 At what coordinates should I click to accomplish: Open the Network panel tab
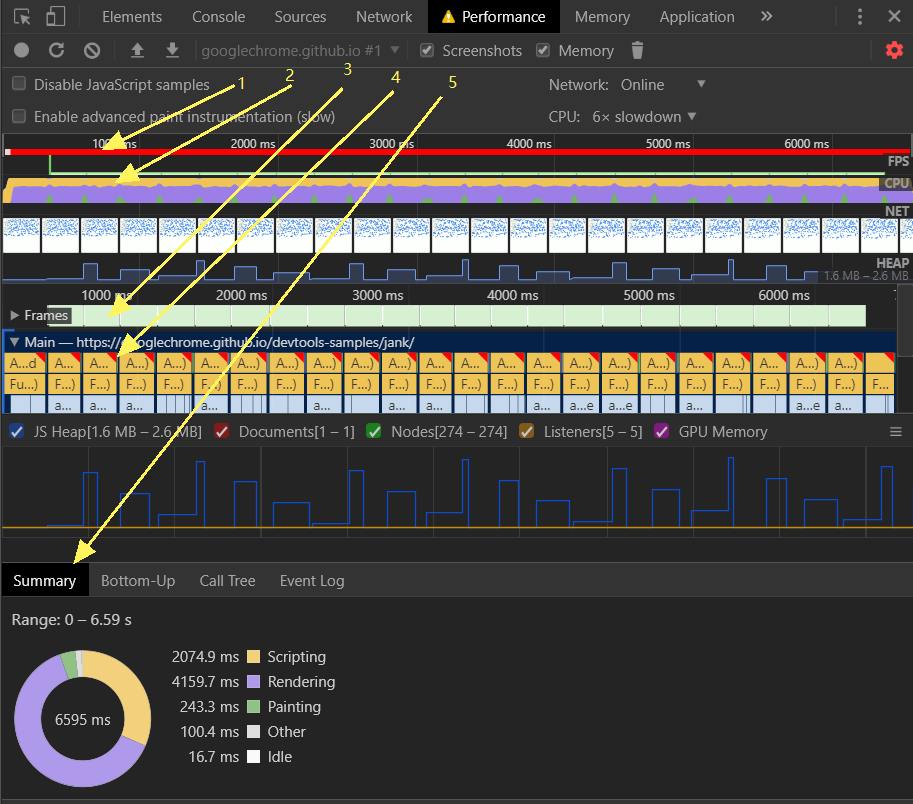click(x=384, y=17)
